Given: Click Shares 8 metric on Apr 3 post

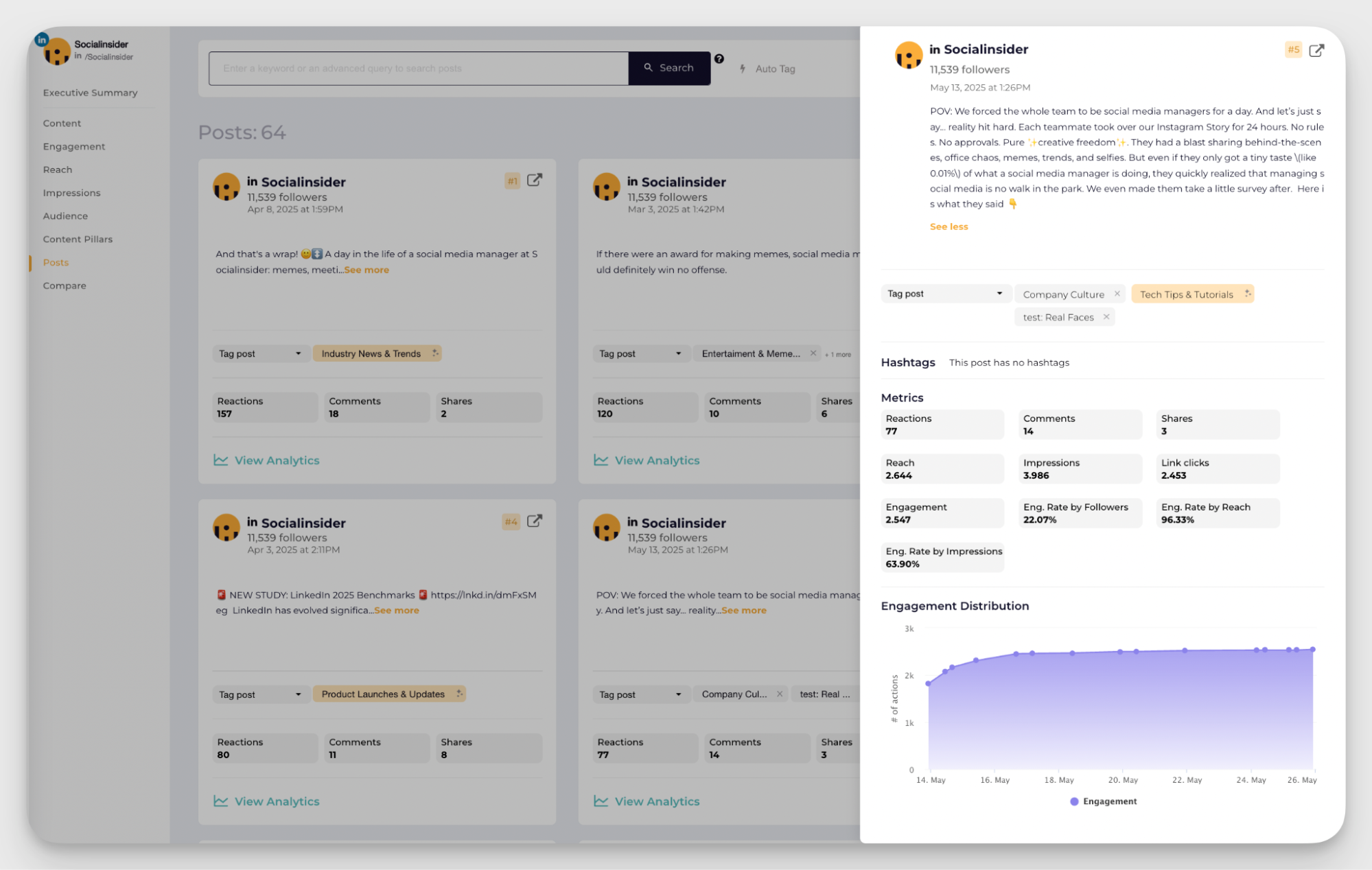Looking at the screenshot, I should [489, 748].
